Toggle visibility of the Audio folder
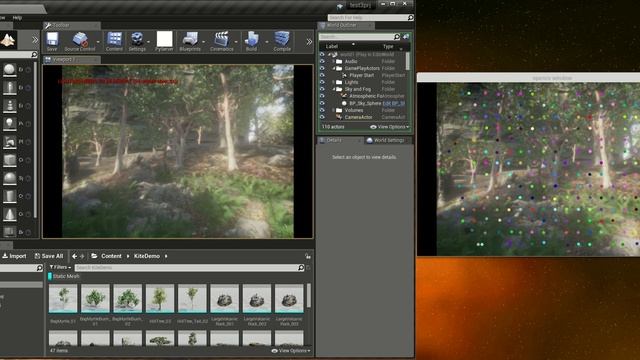This screenshot has height=360, width=640. (322, 61)
